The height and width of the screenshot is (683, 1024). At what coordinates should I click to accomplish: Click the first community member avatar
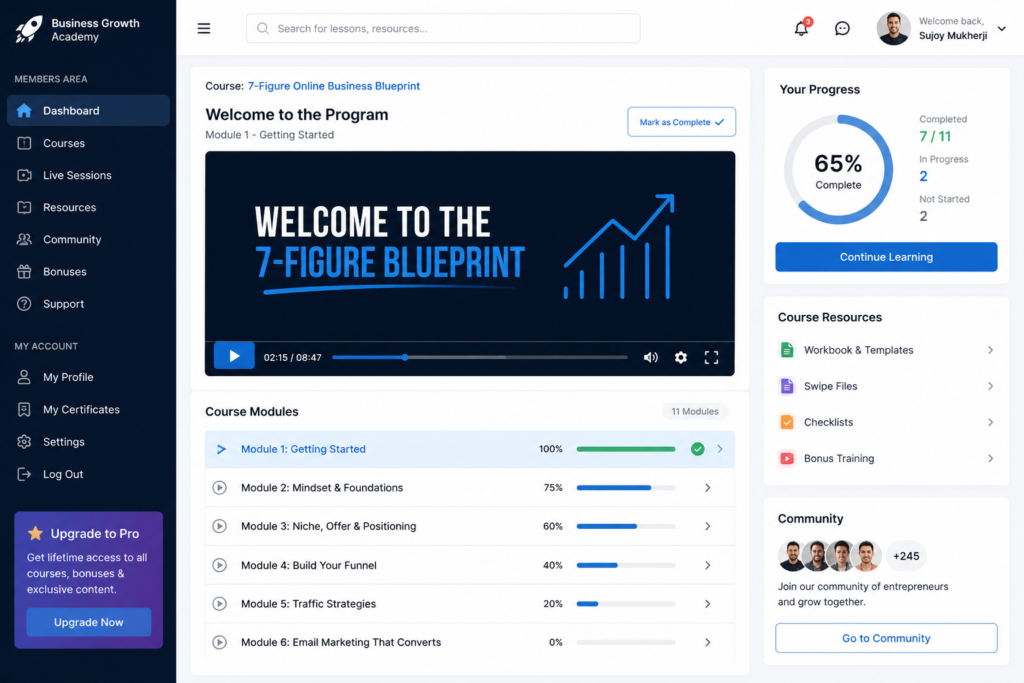[792, 556]
